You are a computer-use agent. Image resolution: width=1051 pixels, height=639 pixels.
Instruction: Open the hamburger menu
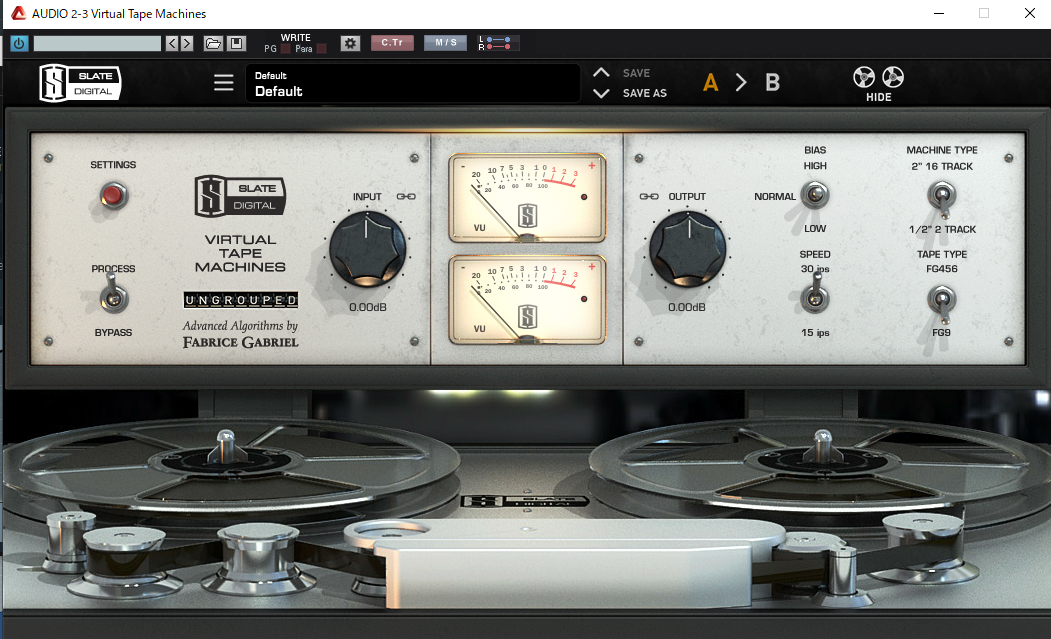pyautogui.click(x=224, y=82)
